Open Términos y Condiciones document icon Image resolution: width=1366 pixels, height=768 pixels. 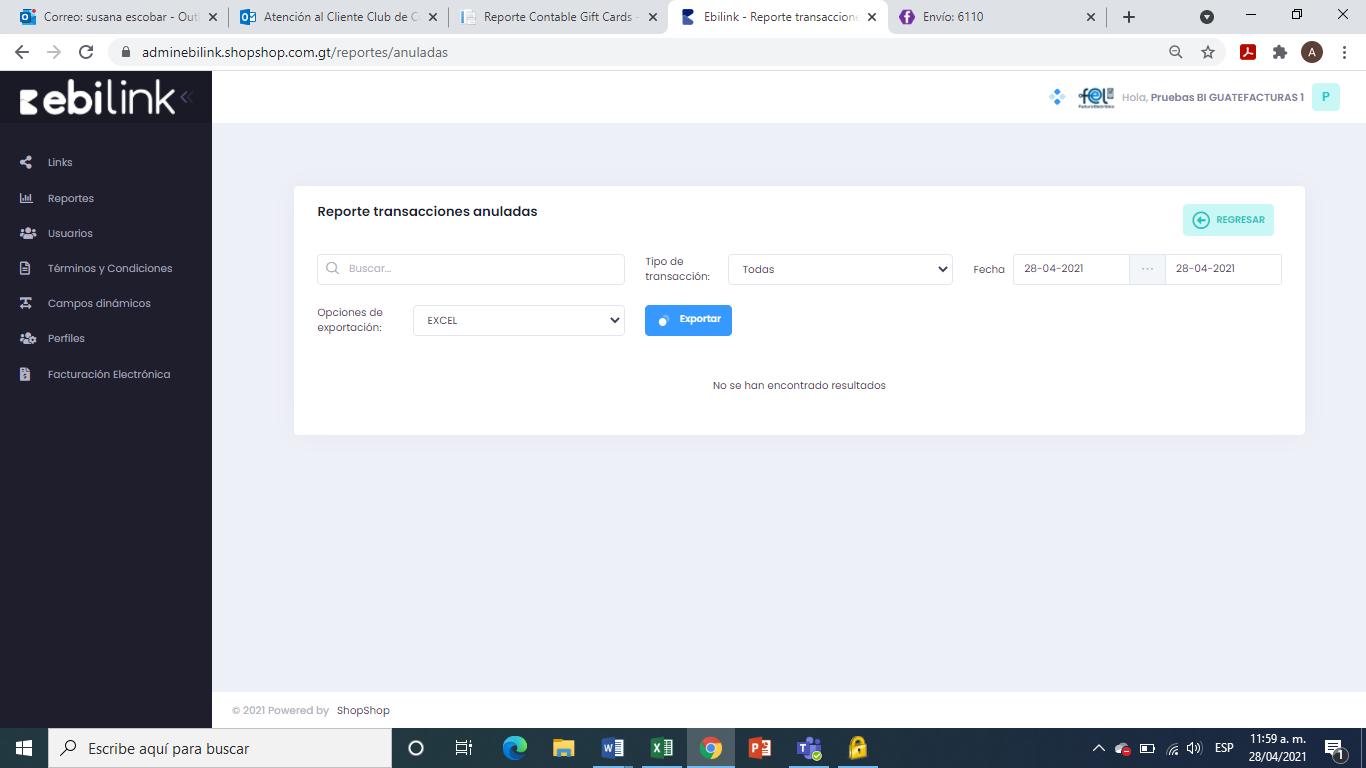pyautogui.click(x=26, y=268)
